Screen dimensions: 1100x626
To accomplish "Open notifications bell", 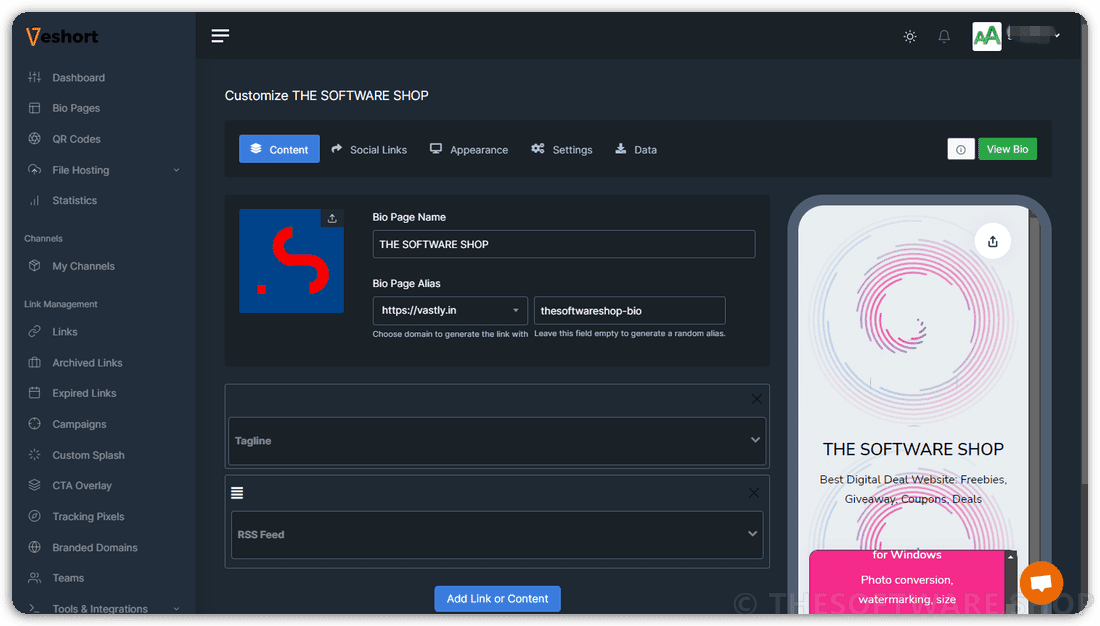I will point(944,36).
